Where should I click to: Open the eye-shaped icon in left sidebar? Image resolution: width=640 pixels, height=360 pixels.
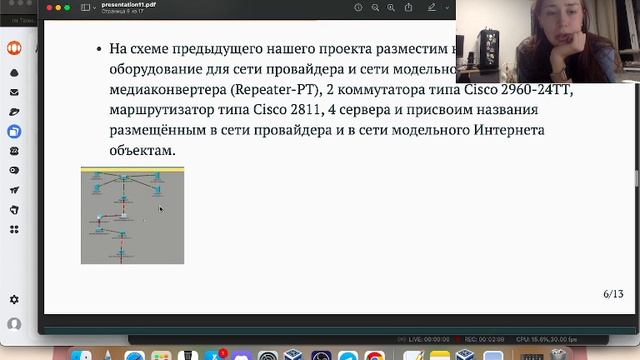point(14,170)
